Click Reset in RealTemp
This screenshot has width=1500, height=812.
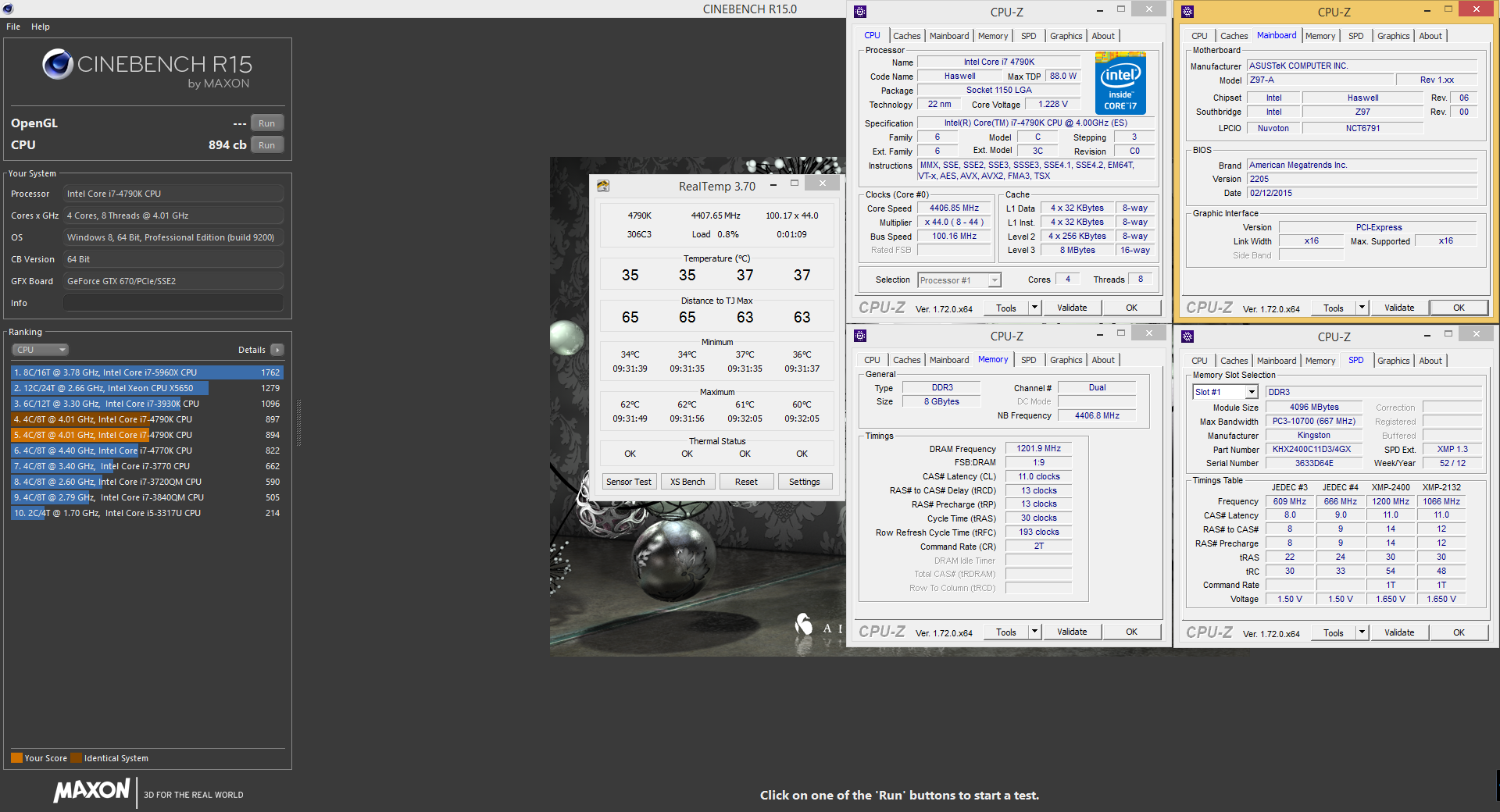pos(746,482)
